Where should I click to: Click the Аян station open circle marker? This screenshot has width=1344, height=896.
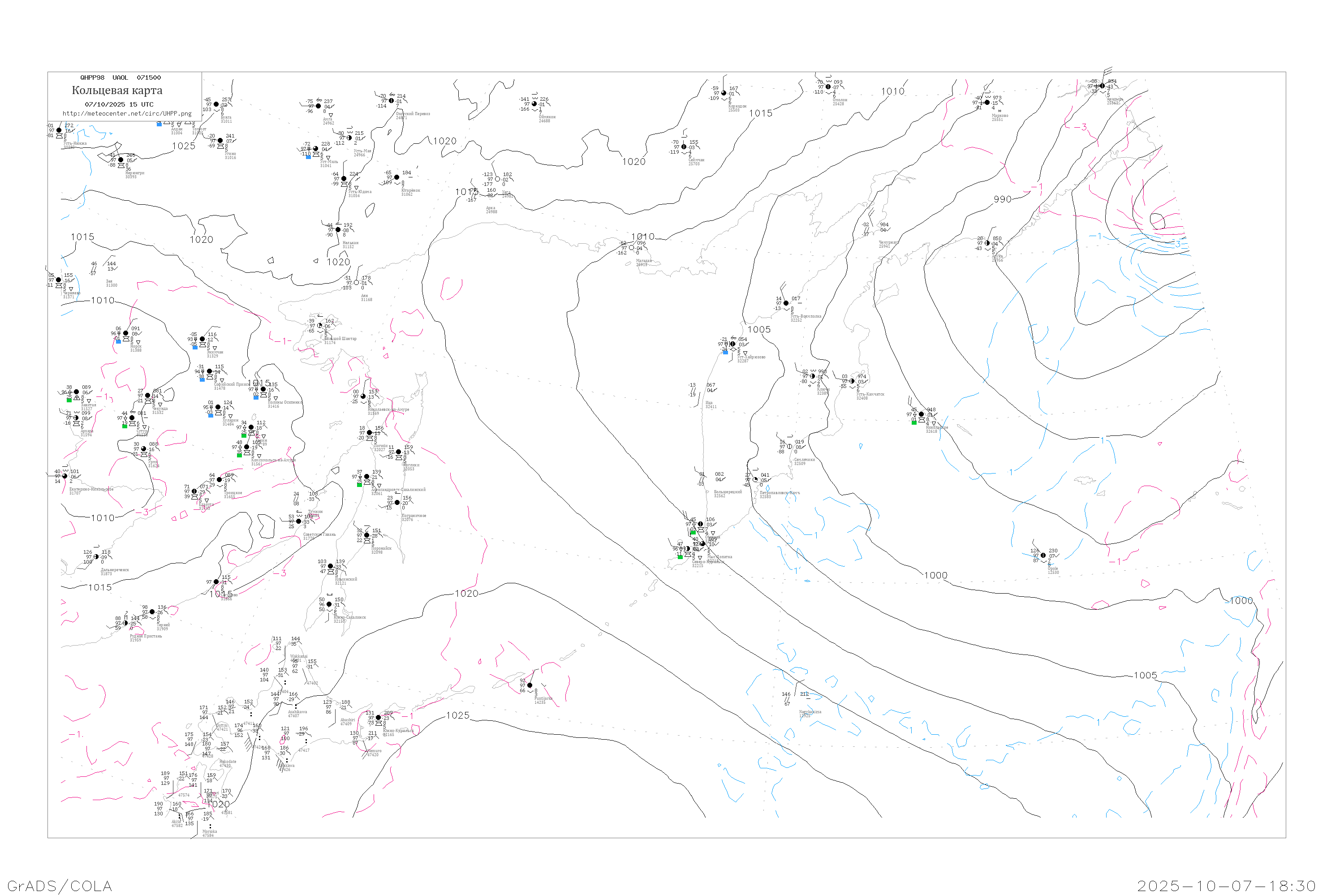[x=356, y=283]
